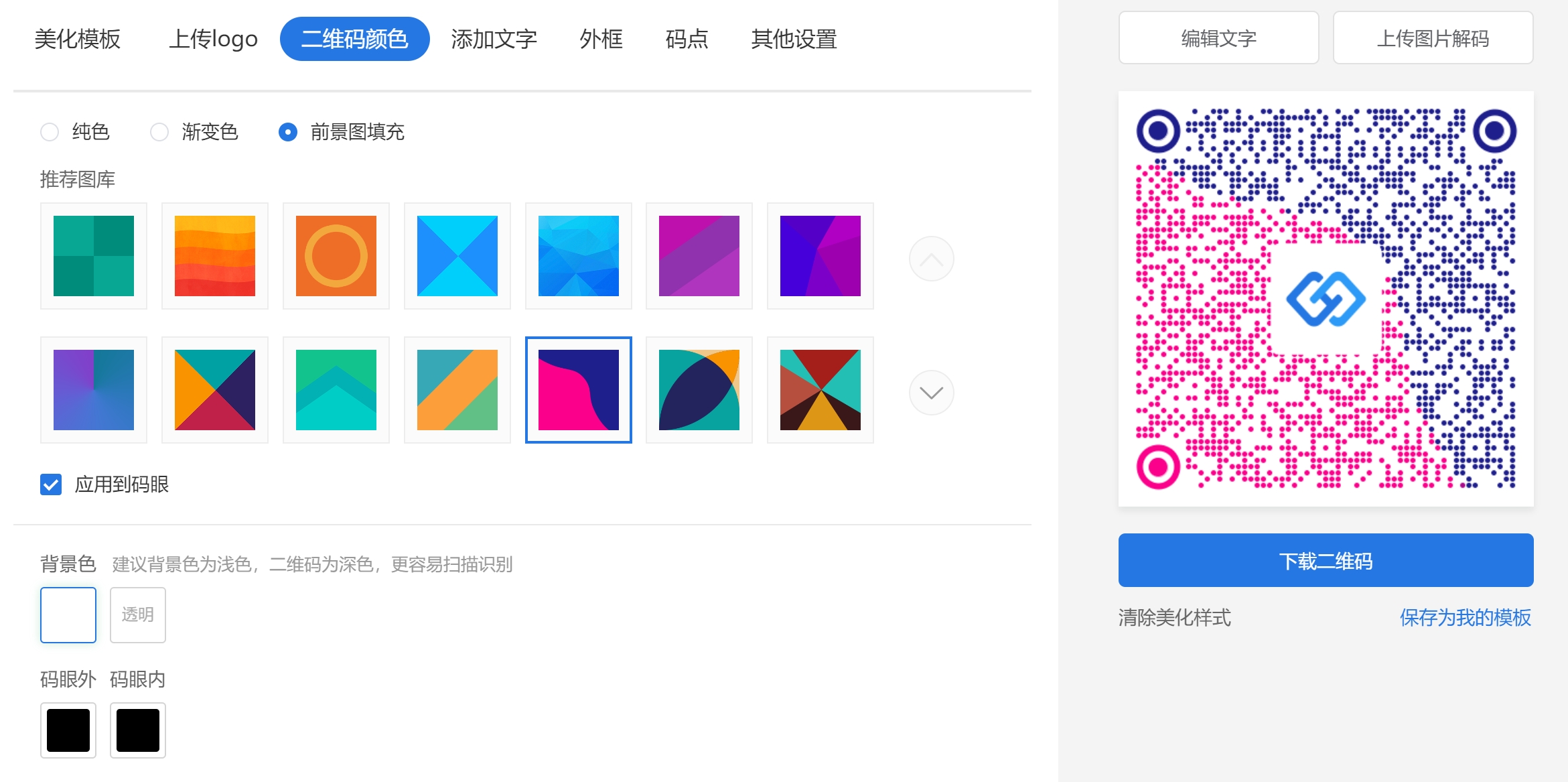Click the 下载二维码 button
This screenshot has height=782, width=1568.
[1326, 560]
